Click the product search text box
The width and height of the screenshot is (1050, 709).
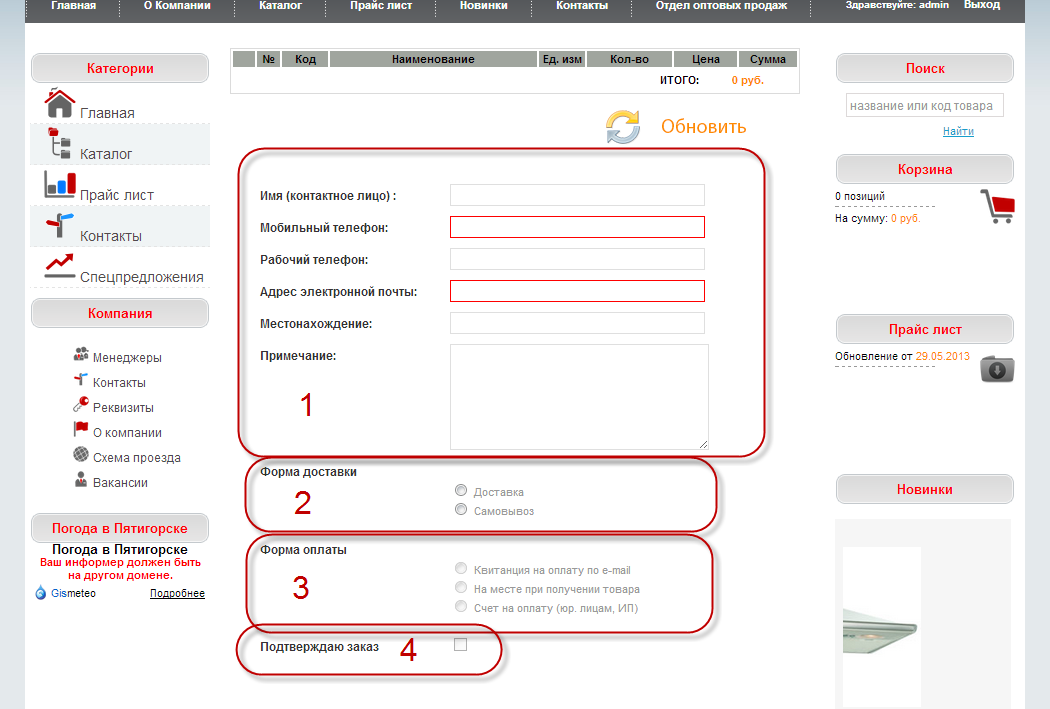(x=925, y=106)
